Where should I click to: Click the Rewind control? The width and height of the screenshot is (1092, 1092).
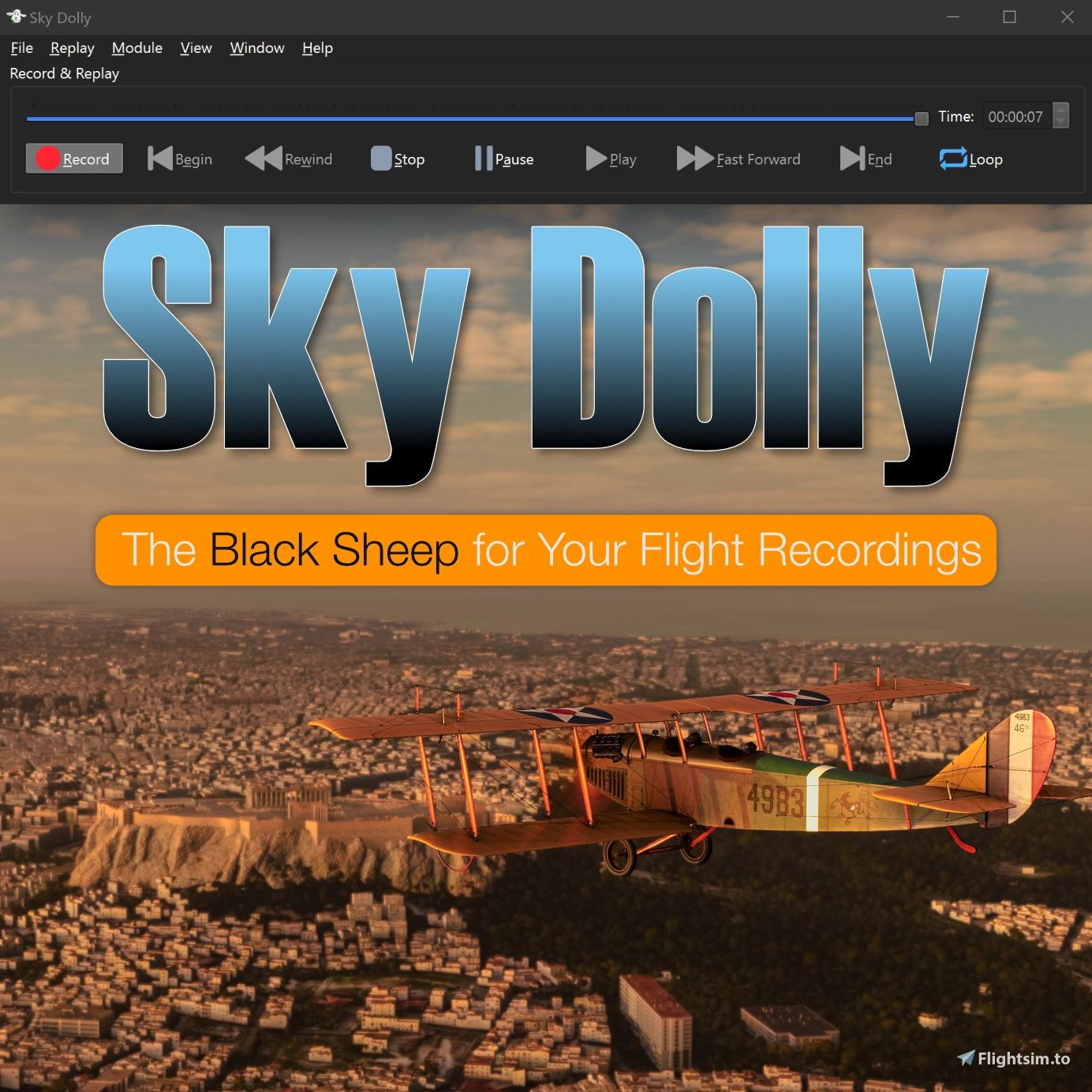[289, 159]
